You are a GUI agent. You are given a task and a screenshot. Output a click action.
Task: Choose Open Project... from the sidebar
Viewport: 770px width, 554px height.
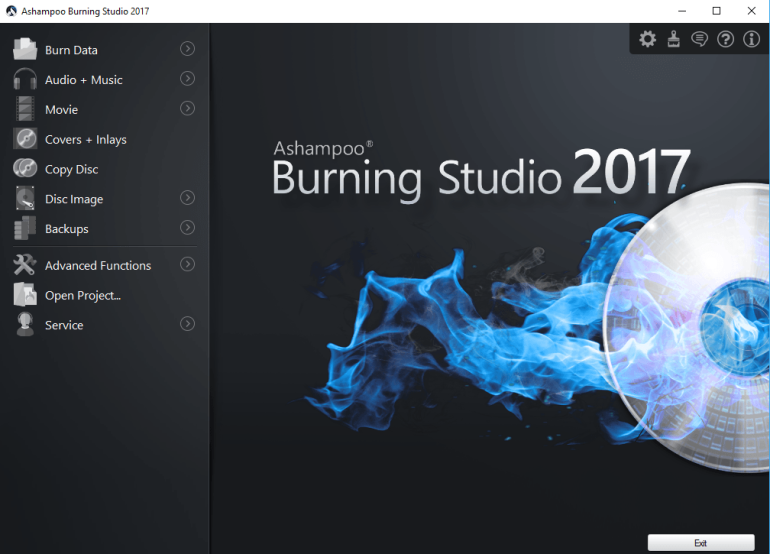click(x=82, y=296)
